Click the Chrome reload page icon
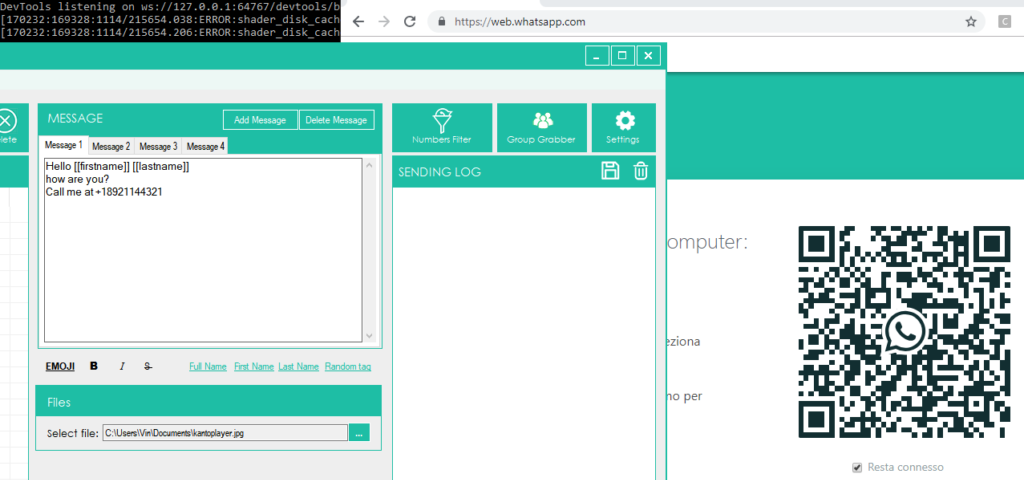Viewport: 1024px width, 480px height. pyautogui.click(x=410, y=21)
